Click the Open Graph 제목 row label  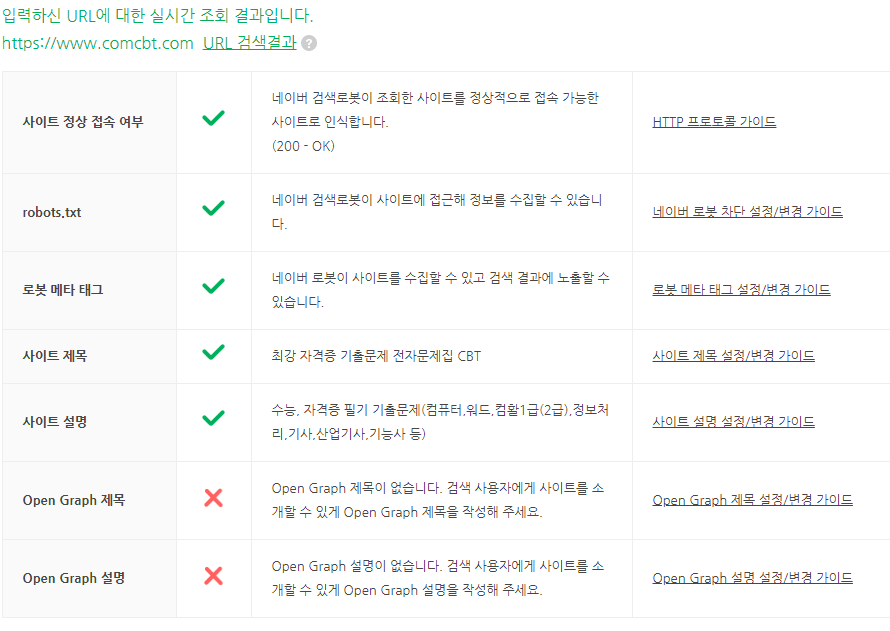(74, 500)
